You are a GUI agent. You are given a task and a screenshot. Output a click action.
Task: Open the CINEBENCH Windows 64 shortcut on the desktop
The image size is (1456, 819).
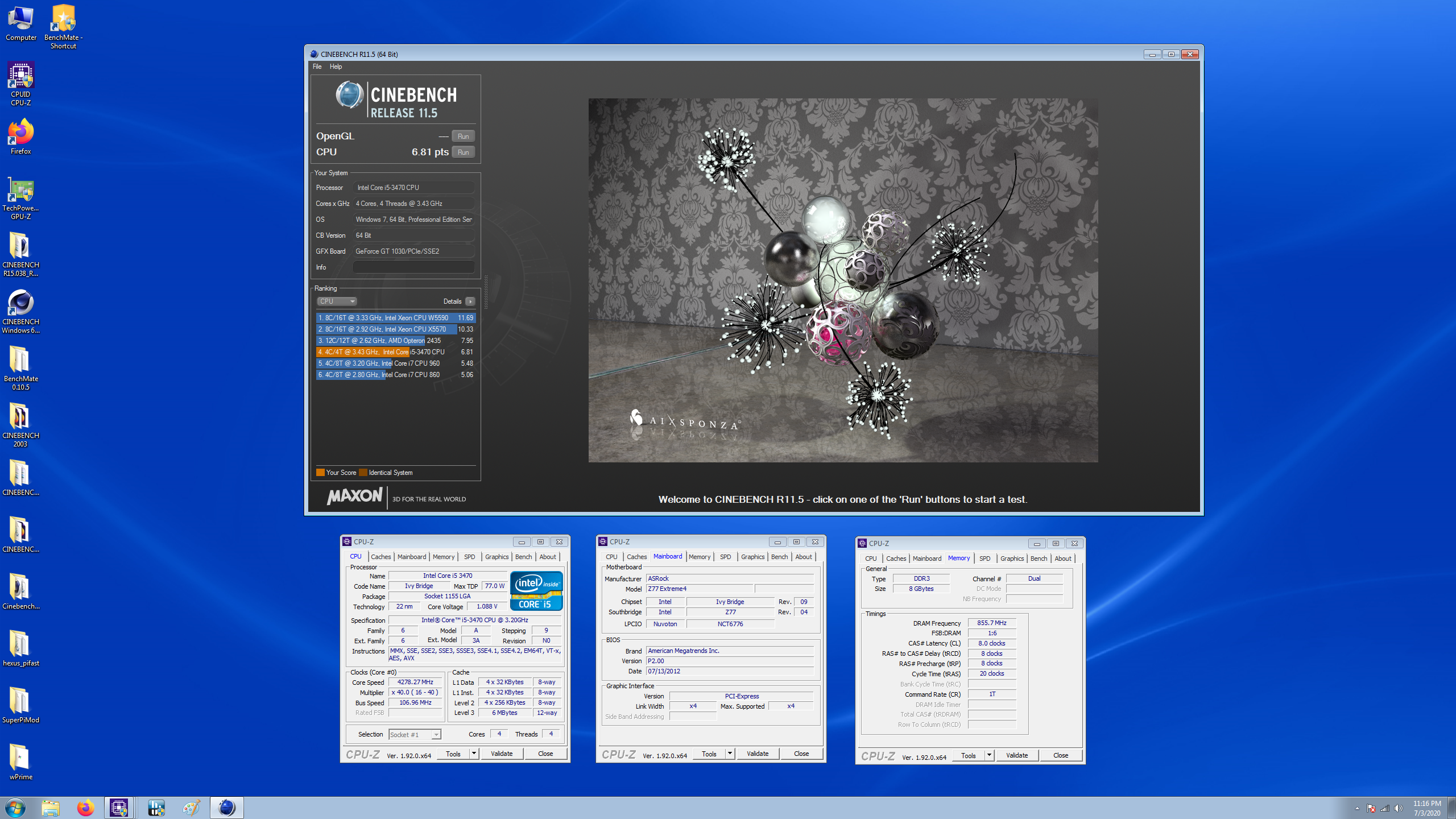click(21, 311)
